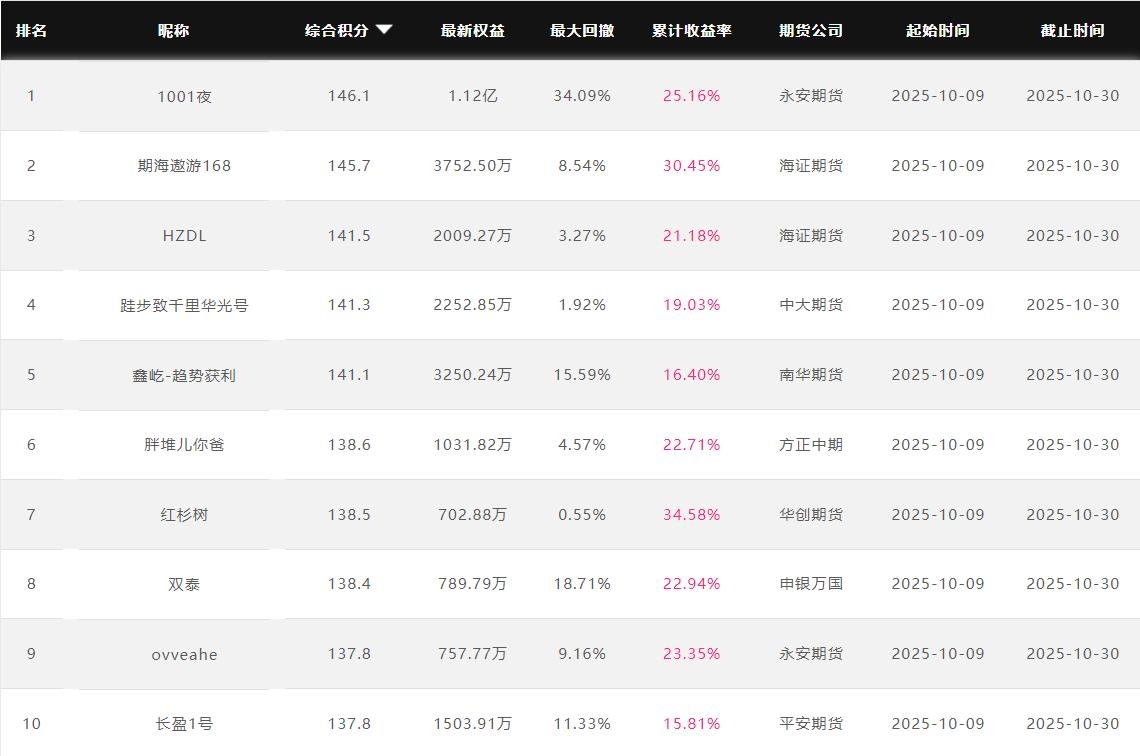Sort by 最大回撤 column header
Screen dimensions: 1140x756
(582, 30)
